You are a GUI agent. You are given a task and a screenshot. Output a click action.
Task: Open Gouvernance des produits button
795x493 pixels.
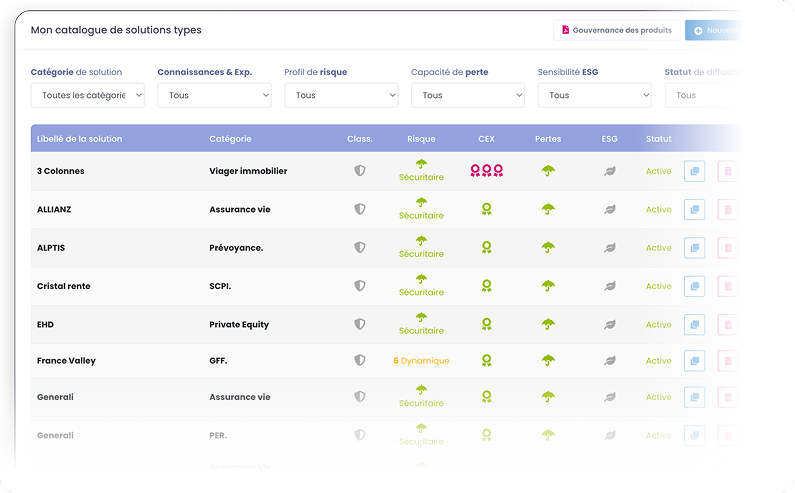[615, 30]
